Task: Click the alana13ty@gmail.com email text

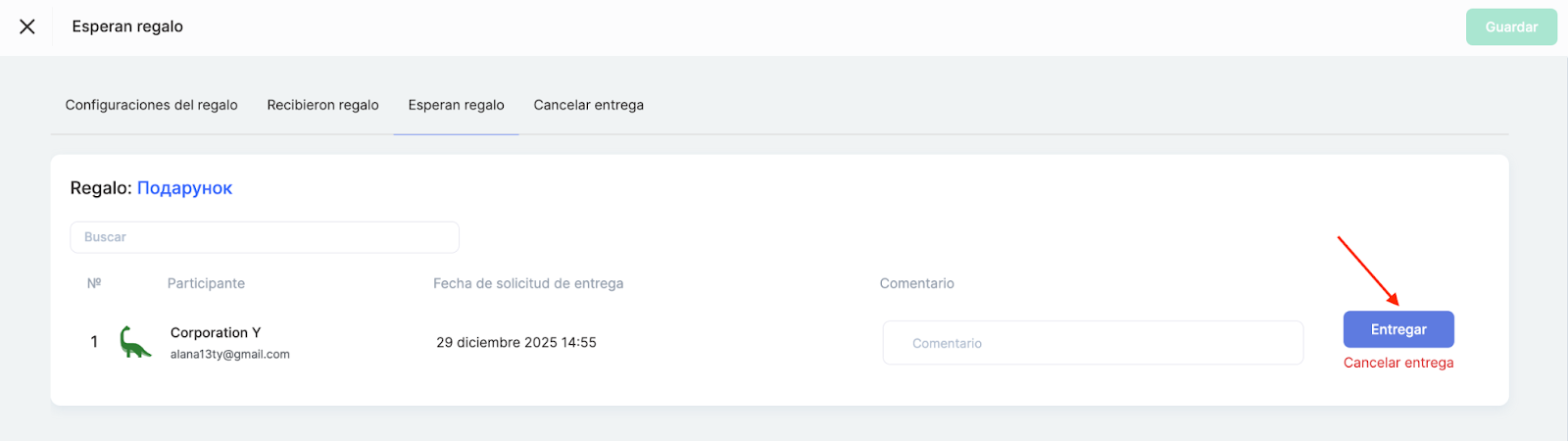Action: (x=230, y=355)
